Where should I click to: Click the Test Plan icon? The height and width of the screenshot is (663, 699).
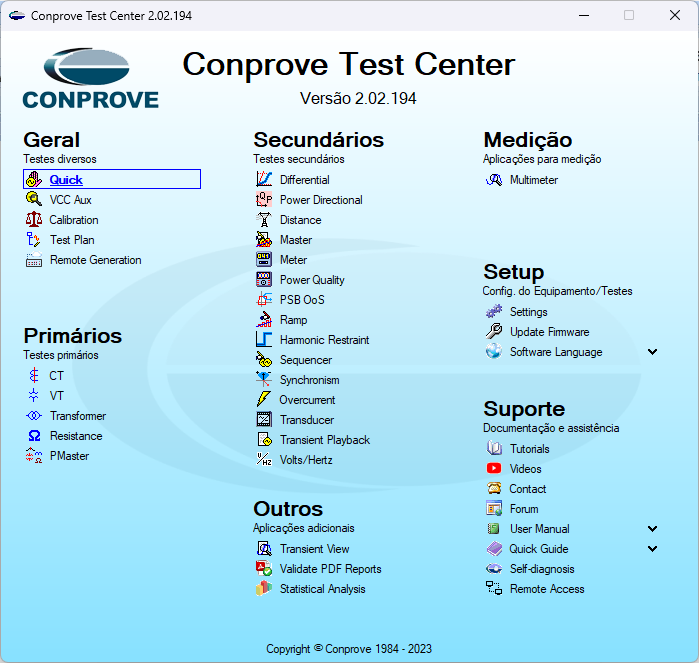33,239
